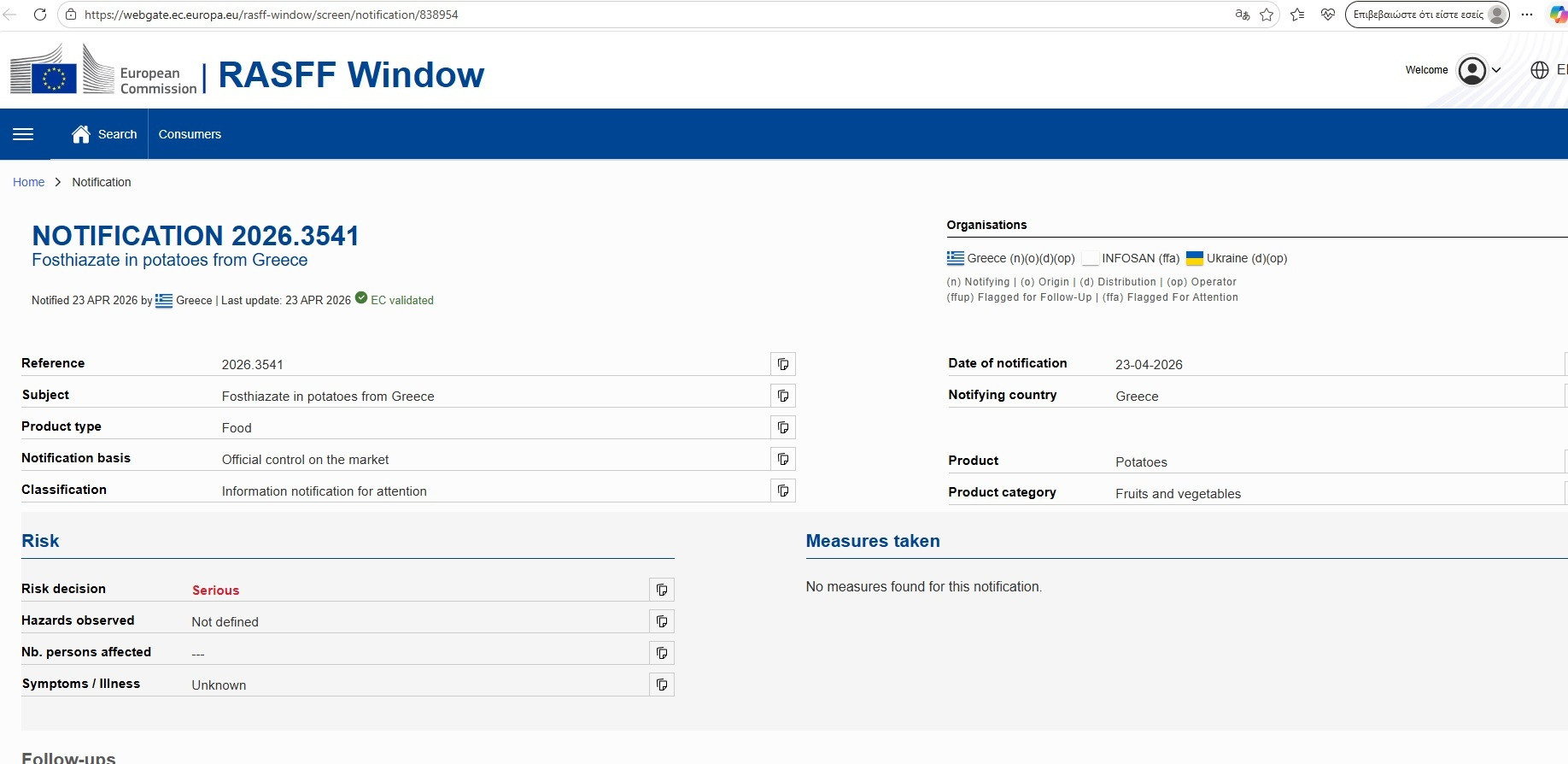Go to the Search menu item
The width and height of the screenshot is (1568, 764).
[105, 134]
